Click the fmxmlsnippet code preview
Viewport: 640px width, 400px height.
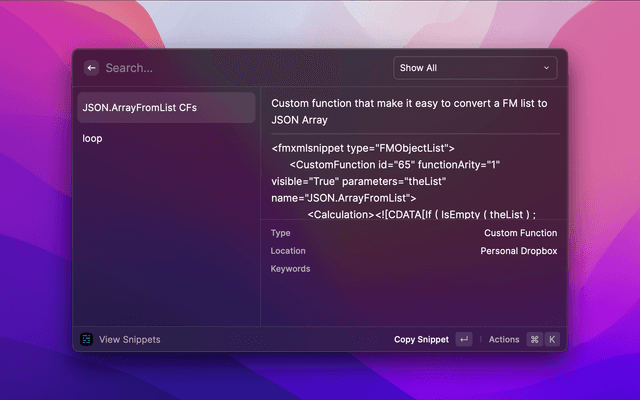tap(409, 180)
